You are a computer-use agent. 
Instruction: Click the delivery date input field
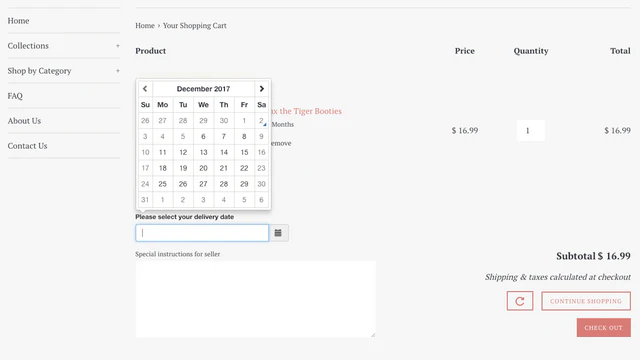click(x=202, y=233)
